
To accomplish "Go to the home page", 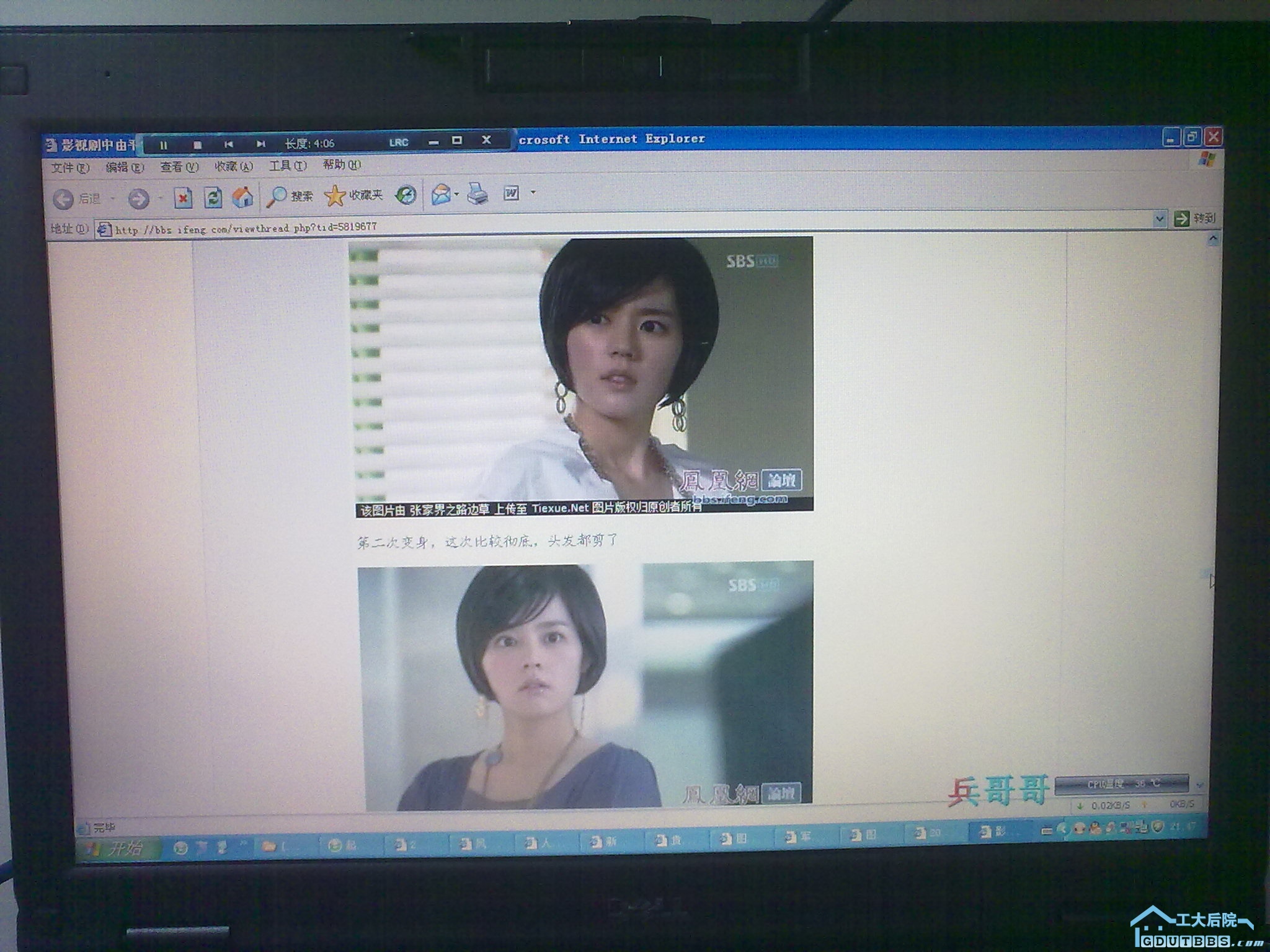I will [242, 197].
